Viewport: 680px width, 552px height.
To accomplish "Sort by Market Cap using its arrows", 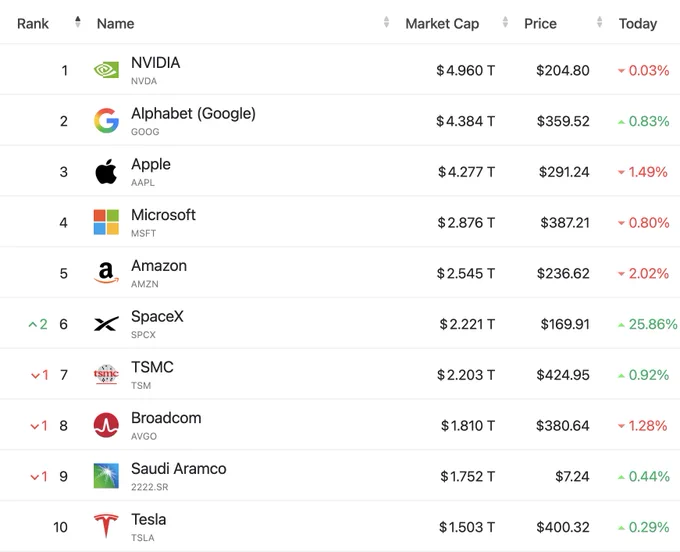I will [505, 22].
